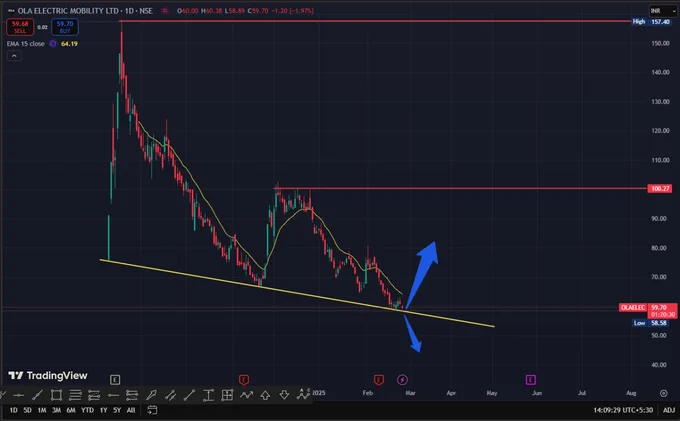This screenshot has width=680, height=421.
Task: Click the 64.19 EMA value
Action: pyautogui.click(x=69, y=44)
